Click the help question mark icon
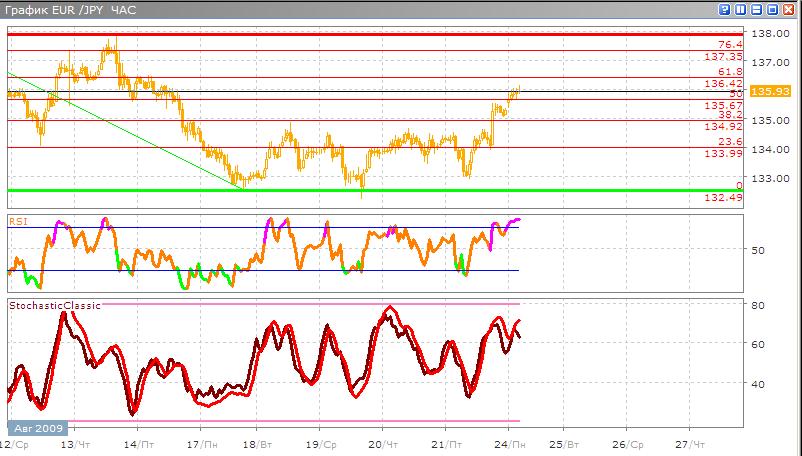 [x=724, y=9]
